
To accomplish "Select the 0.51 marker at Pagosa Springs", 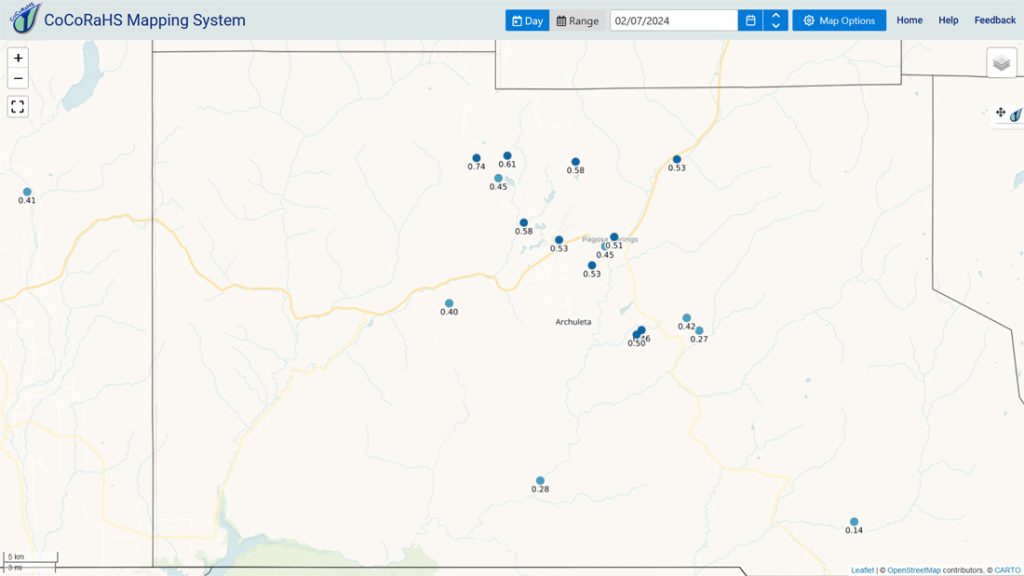I will click(614, 237).
